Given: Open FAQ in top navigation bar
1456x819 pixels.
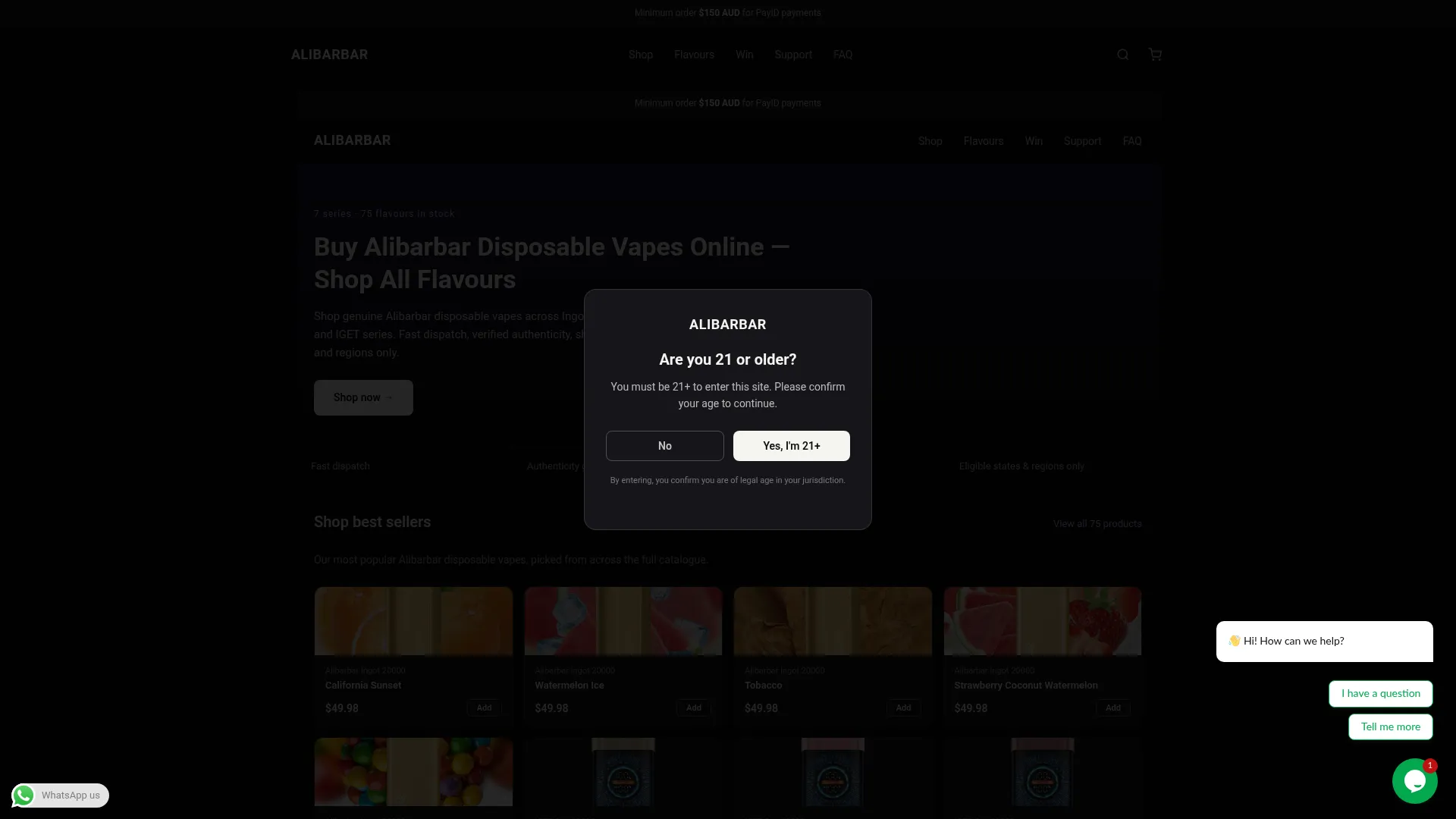Looking at the screenshot, I should [x=843, y=55].
